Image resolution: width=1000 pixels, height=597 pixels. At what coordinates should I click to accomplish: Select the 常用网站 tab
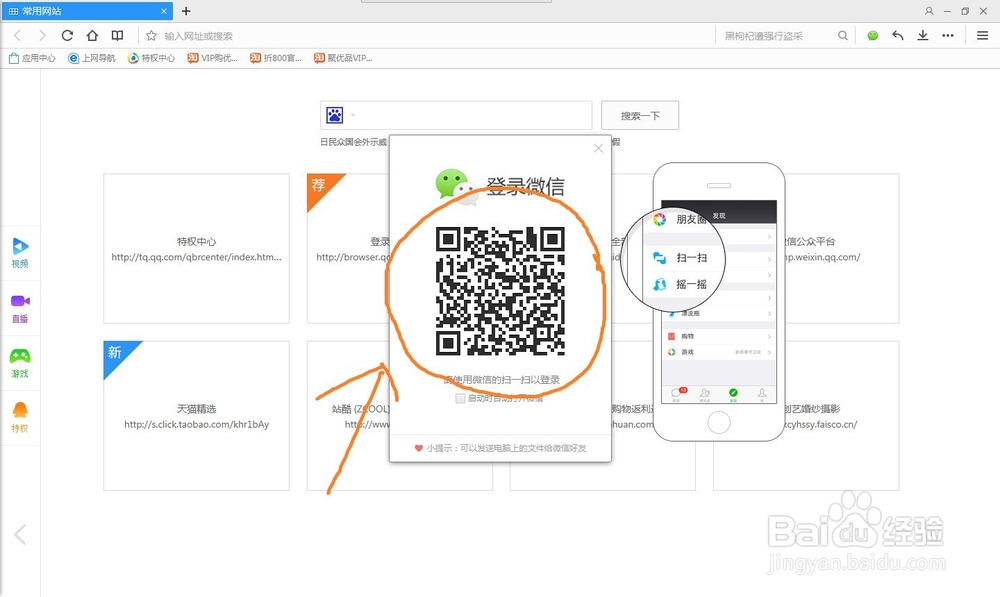pyautogui.click(x=86, y=11)
